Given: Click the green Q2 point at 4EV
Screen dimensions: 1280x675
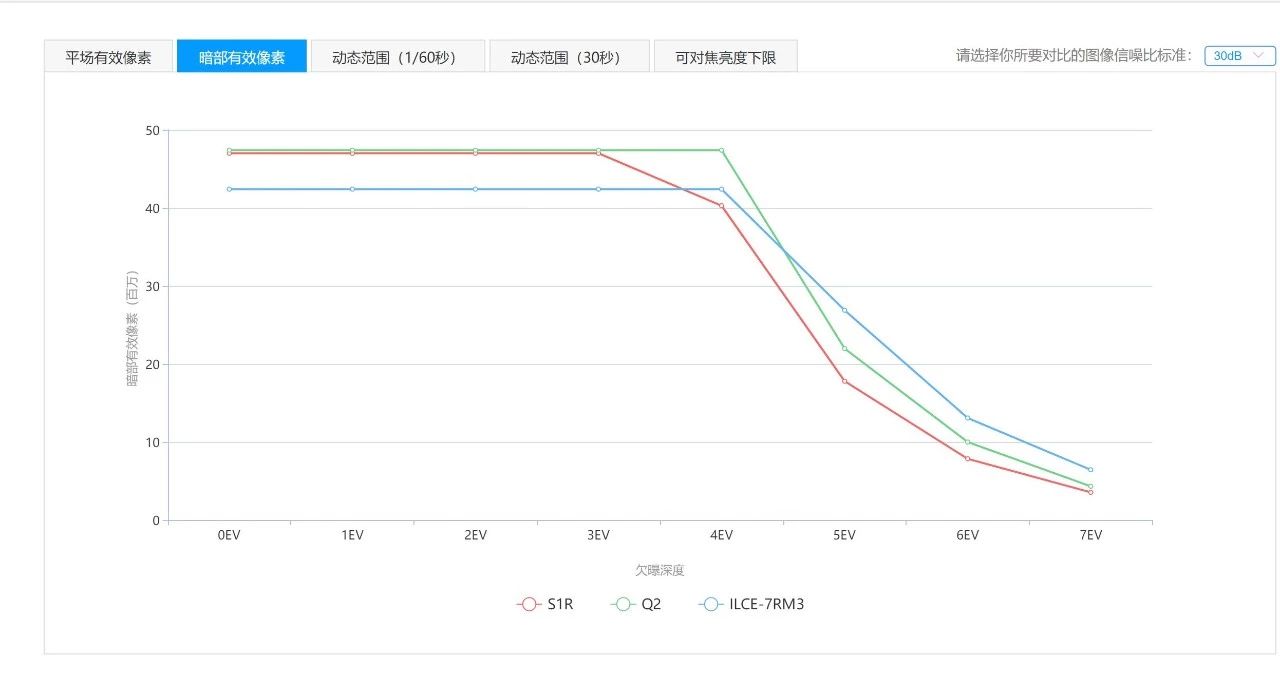Looking at the screenshot, I should tap(721, 150).
